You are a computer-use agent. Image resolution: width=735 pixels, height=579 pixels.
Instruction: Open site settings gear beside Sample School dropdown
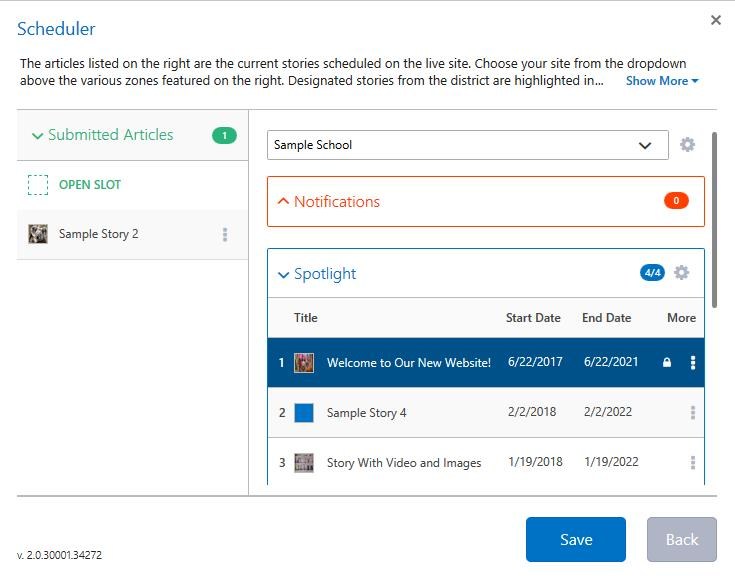coord(687,145)
